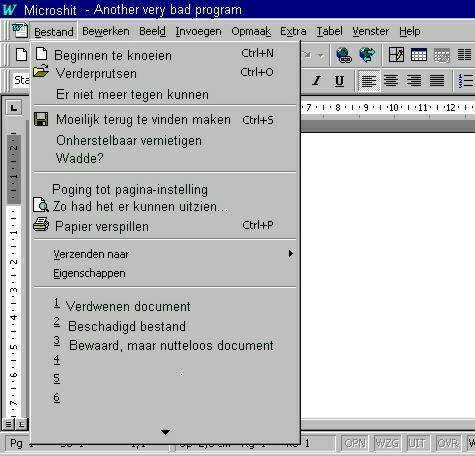475x456 pixels.
Task: Click the vertical ruler at mark 3
Action: [x=14, y=290]
